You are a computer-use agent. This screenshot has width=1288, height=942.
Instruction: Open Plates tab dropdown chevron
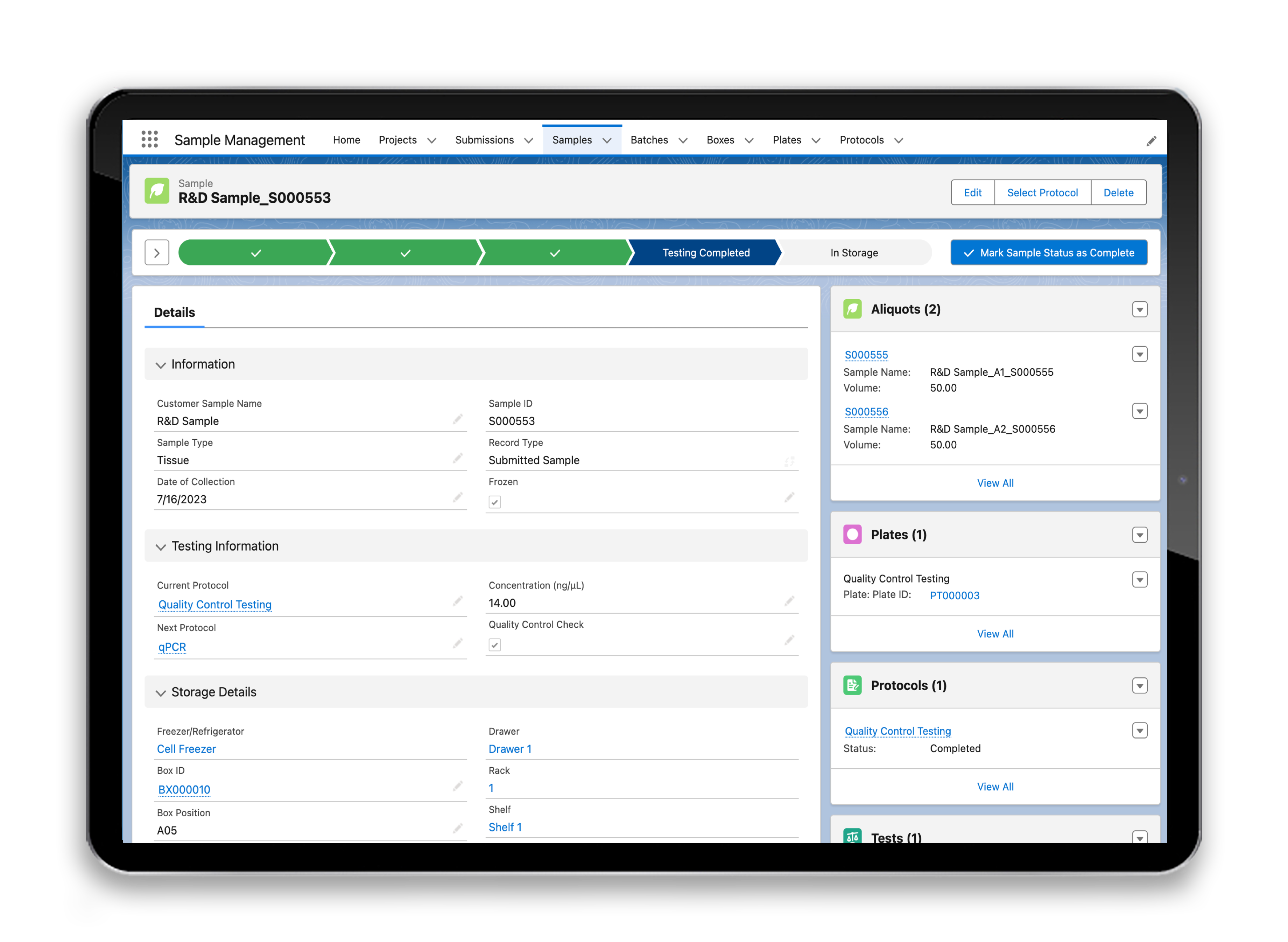[816, 141]
